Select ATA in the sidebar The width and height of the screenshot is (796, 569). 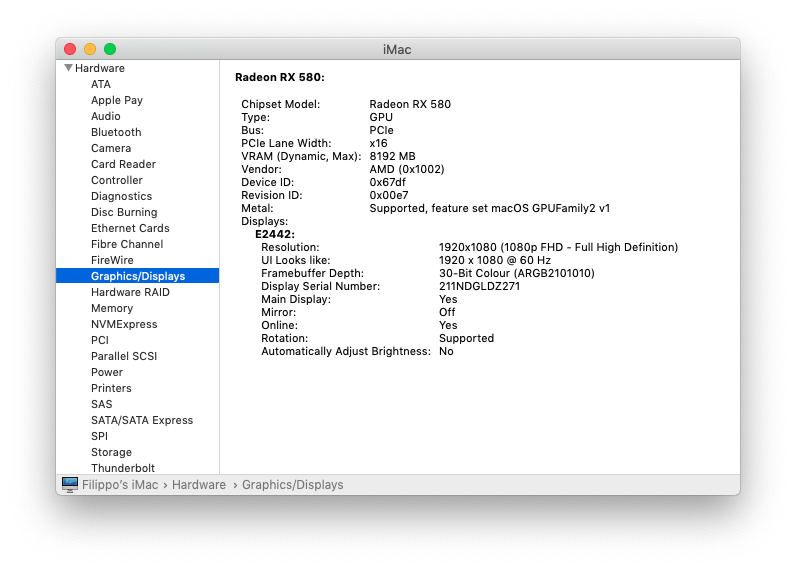101,84
